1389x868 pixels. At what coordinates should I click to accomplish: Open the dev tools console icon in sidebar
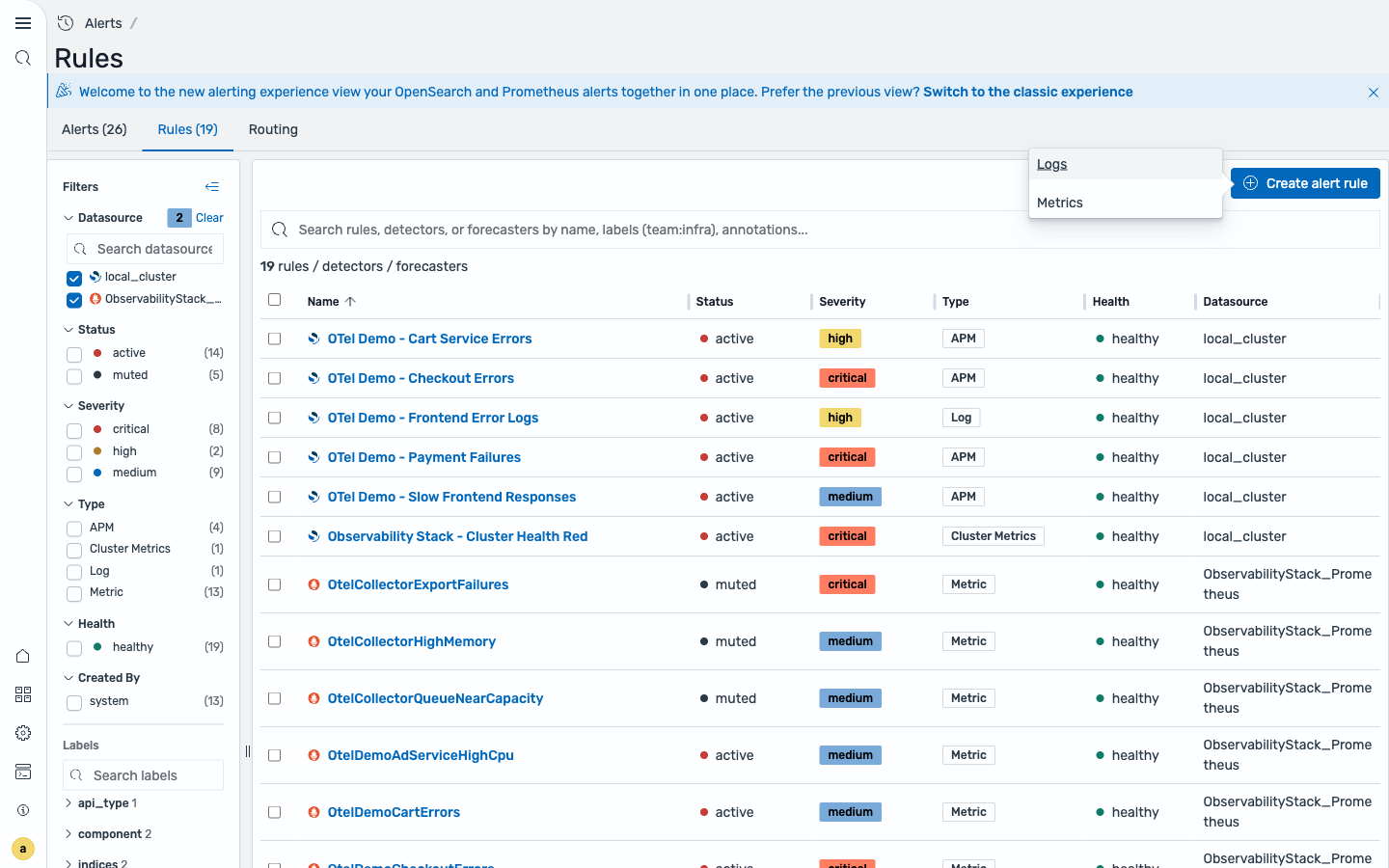[x=23, y=772]
